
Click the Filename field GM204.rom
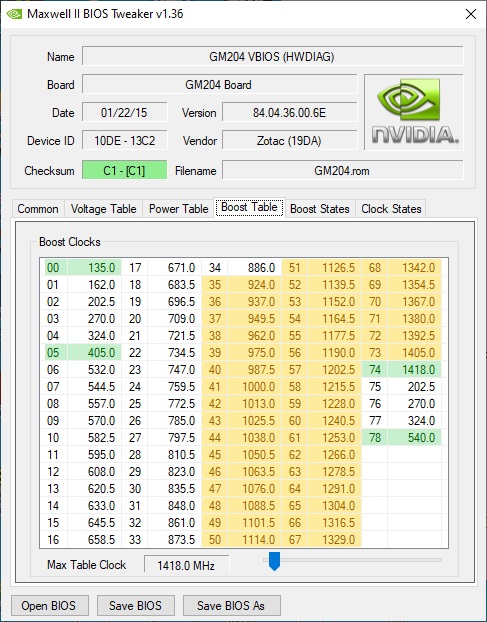tap(342, 171)
